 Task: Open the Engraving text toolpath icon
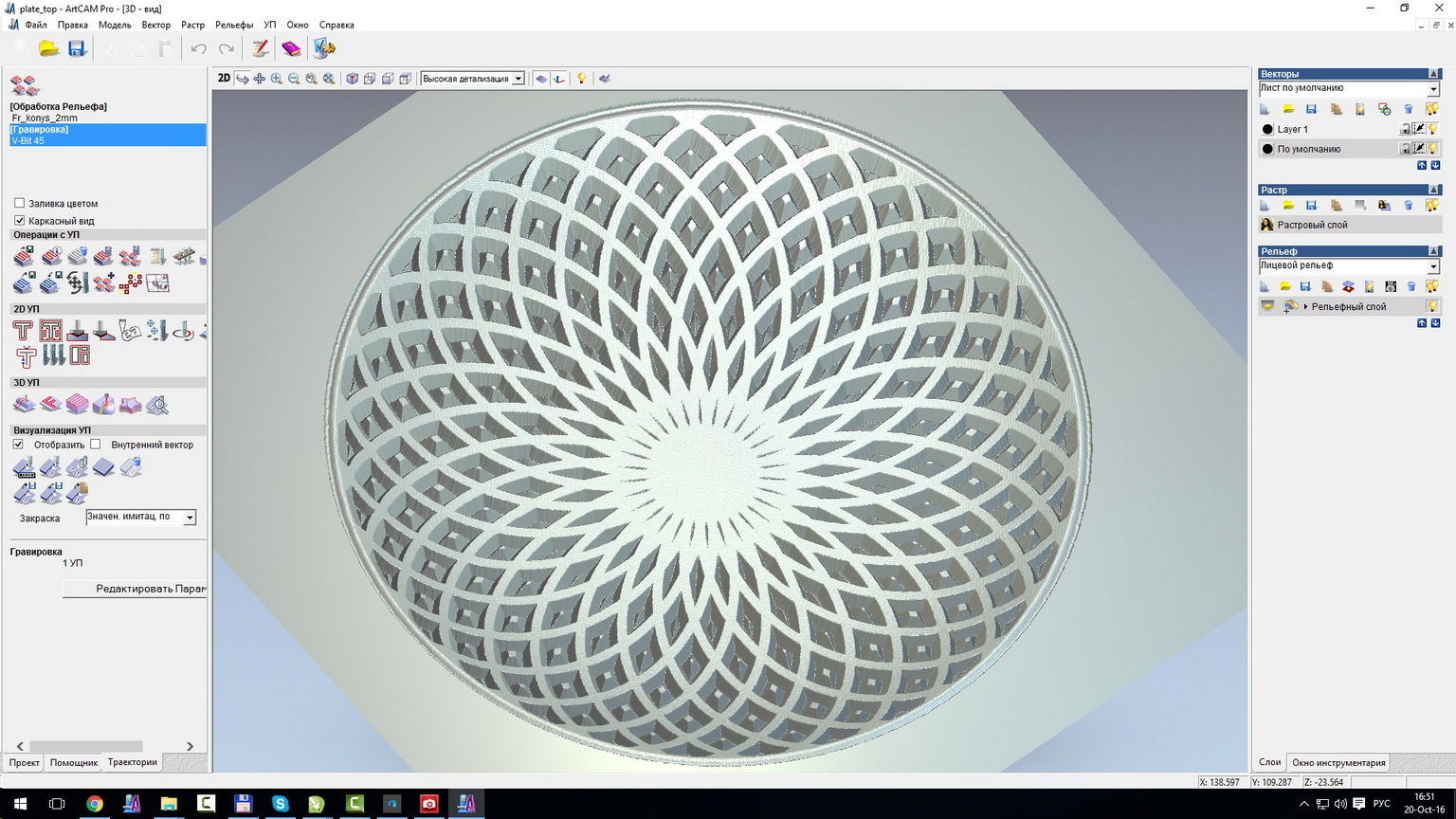(130, 331)
